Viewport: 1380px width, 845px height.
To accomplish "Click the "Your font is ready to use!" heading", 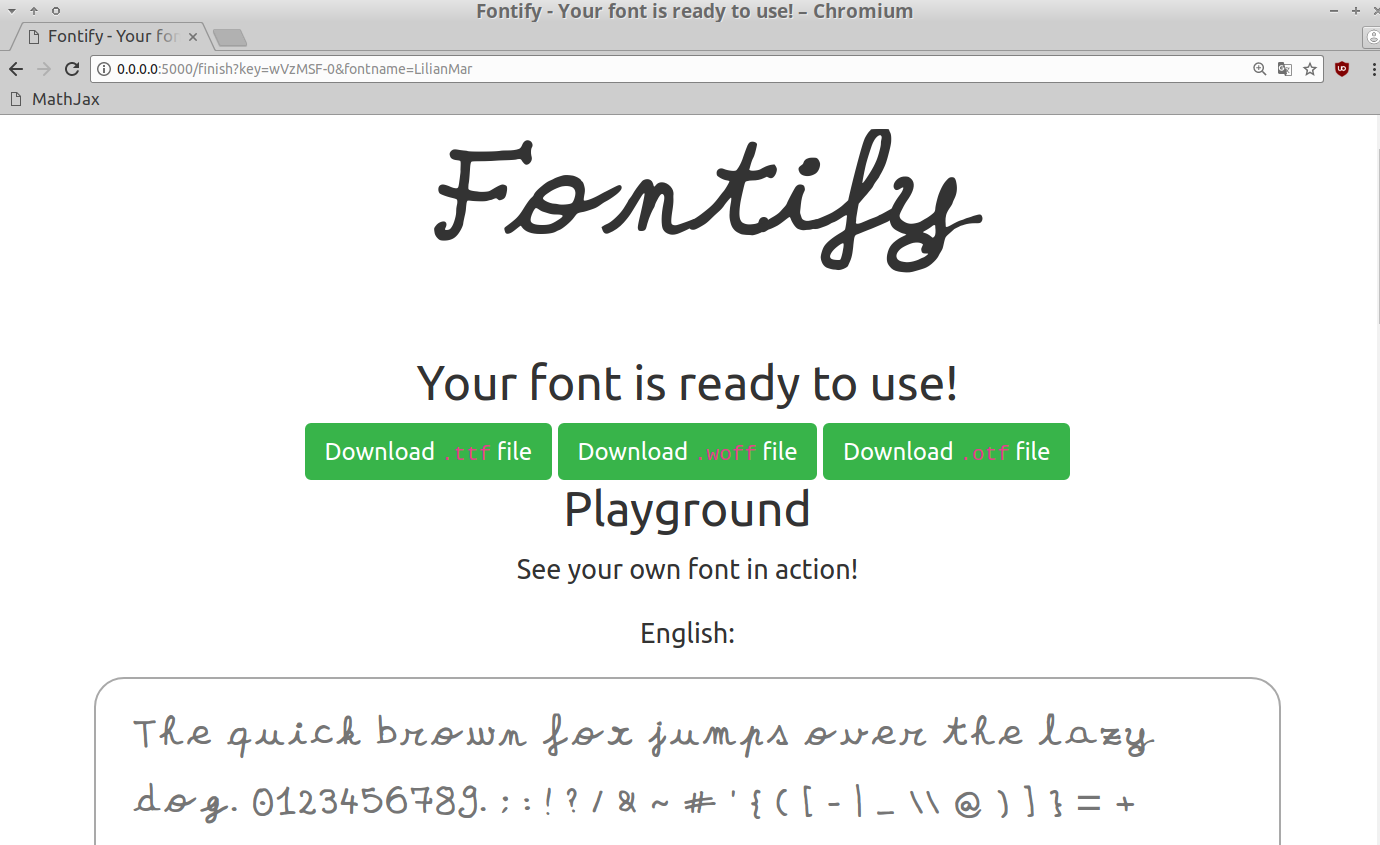I will (687, 383).
